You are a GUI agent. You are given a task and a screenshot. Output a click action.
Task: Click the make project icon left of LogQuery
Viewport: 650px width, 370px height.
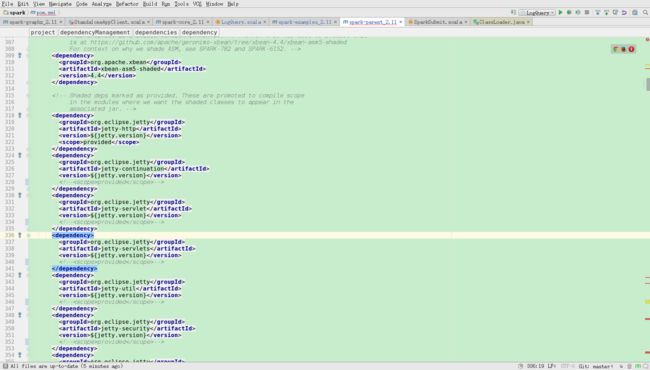click(513, 12)
